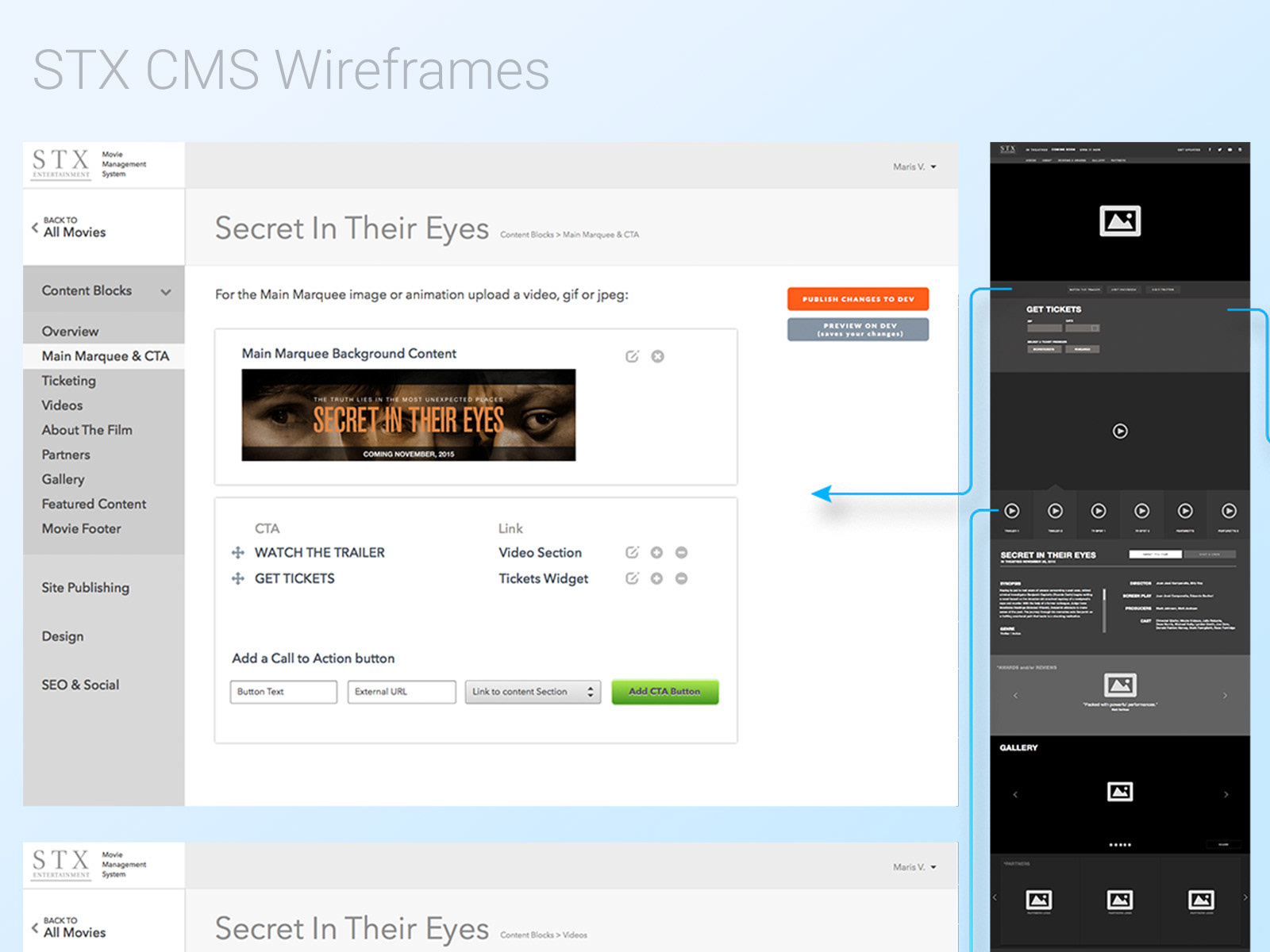Click plus icon on GET TICKETS row
The height and width of the screenshot is (952, 1270).
coord(656,578)
